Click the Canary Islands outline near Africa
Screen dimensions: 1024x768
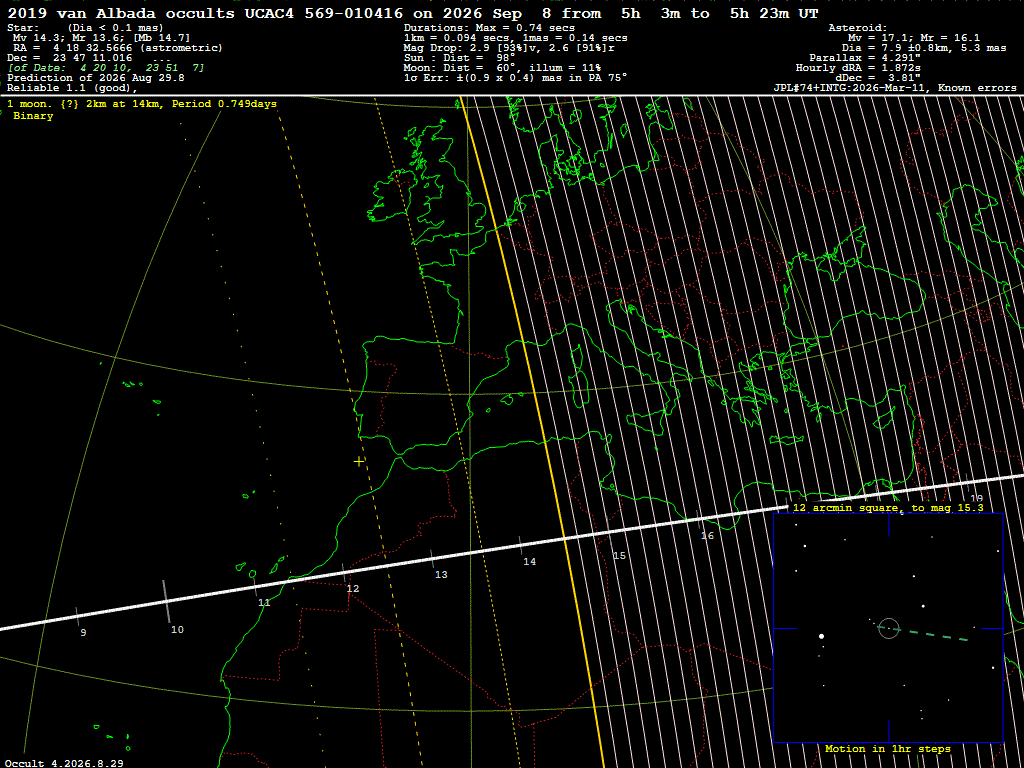[x=261, y=566]
